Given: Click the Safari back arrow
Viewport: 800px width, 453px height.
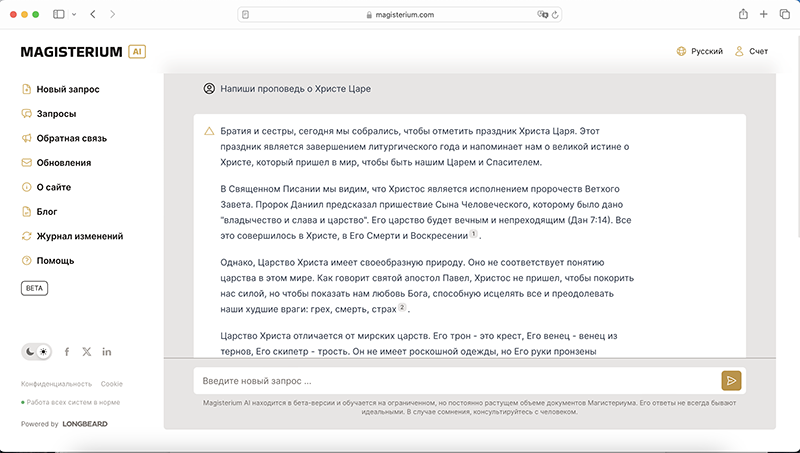Looking at the screenshot, I should click(x=93, y=14).
